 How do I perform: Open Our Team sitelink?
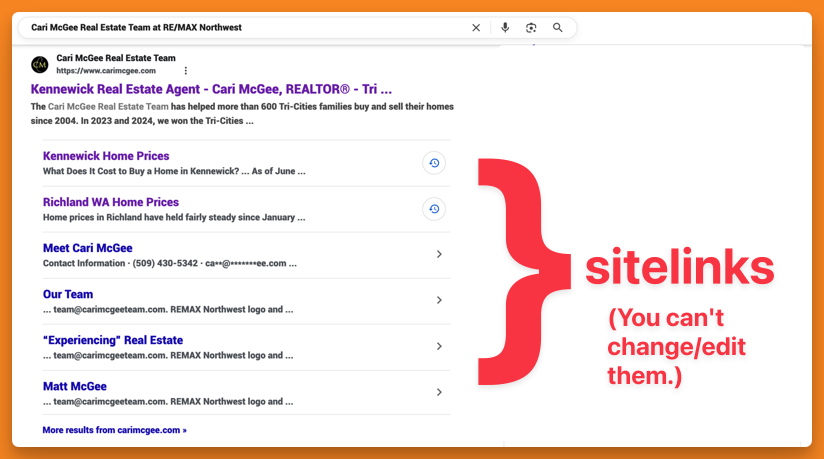point(68,294)
